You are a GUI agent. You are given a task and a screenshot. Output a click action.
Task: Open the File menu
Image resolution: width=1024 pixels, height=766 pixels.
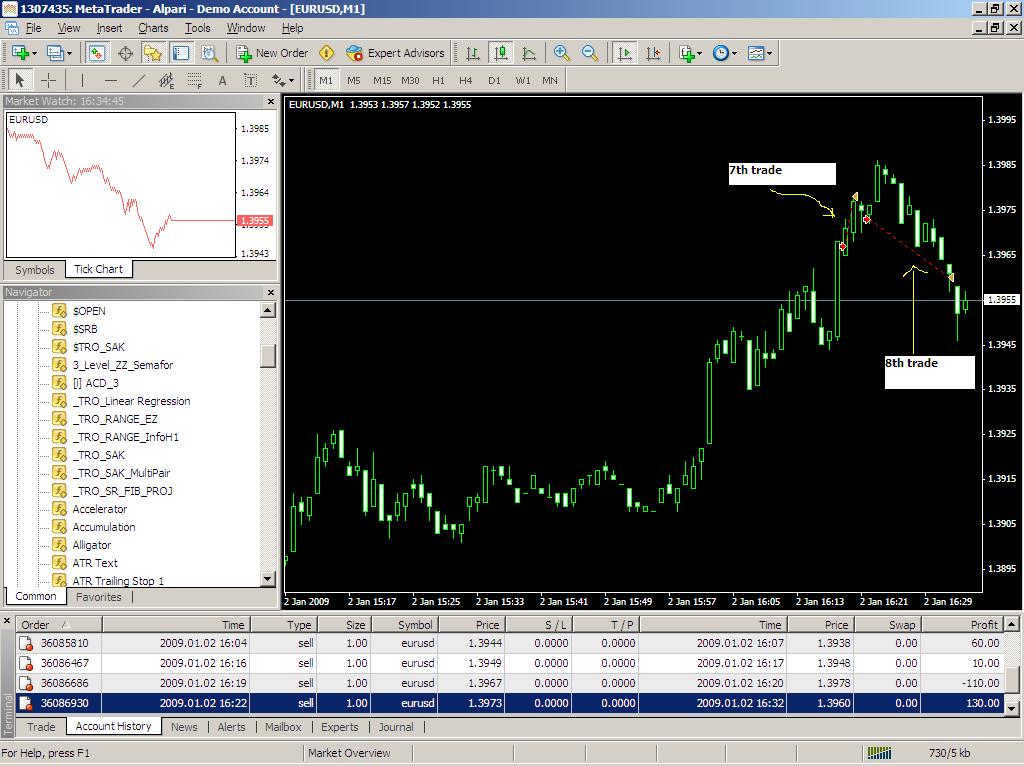(x=33, y=28)
